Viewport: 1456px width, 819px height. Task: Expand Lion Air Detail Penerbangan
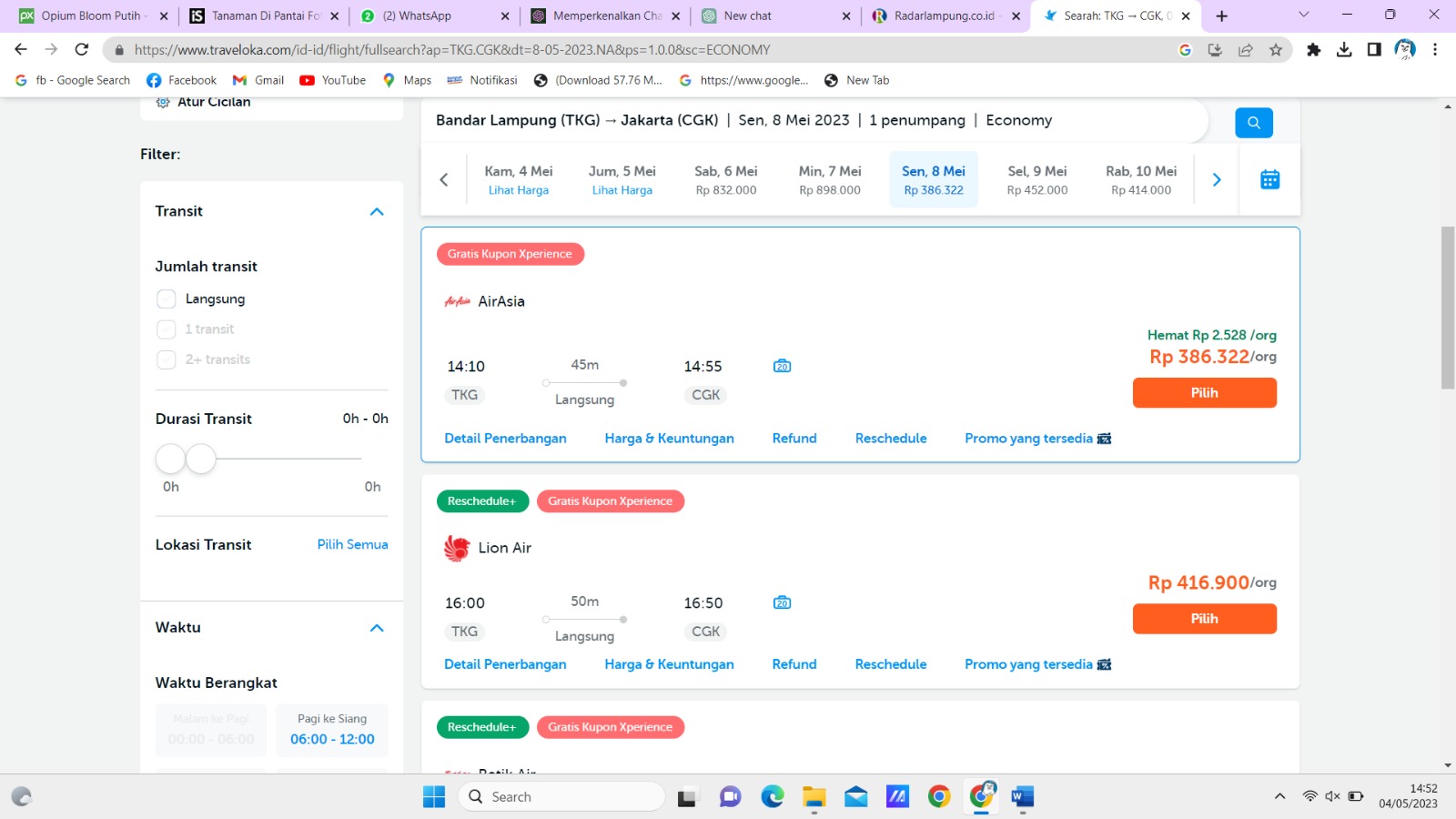[505, 664]
